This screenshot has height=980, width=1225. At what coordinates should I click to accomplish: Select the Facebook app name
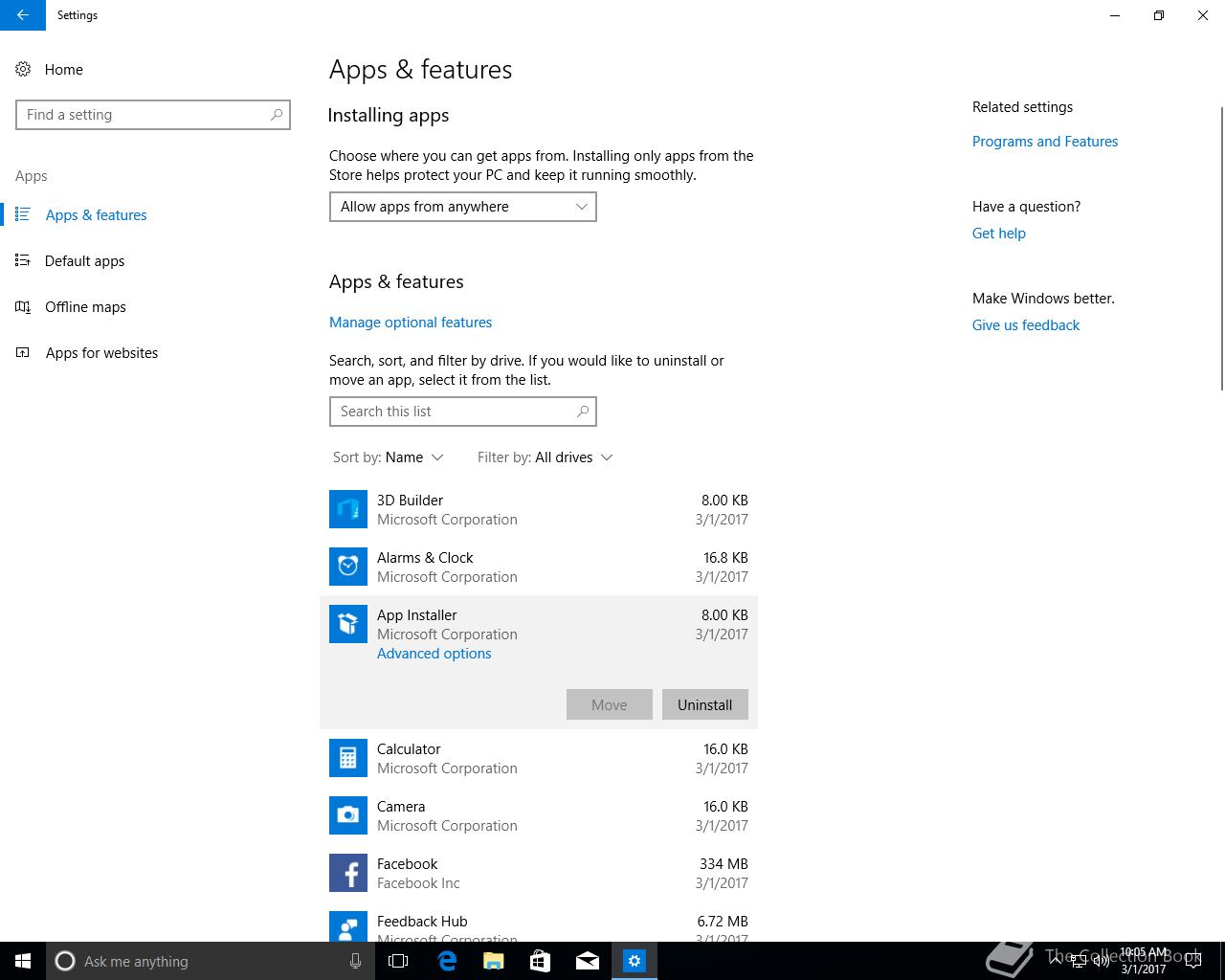coord(407,864)
